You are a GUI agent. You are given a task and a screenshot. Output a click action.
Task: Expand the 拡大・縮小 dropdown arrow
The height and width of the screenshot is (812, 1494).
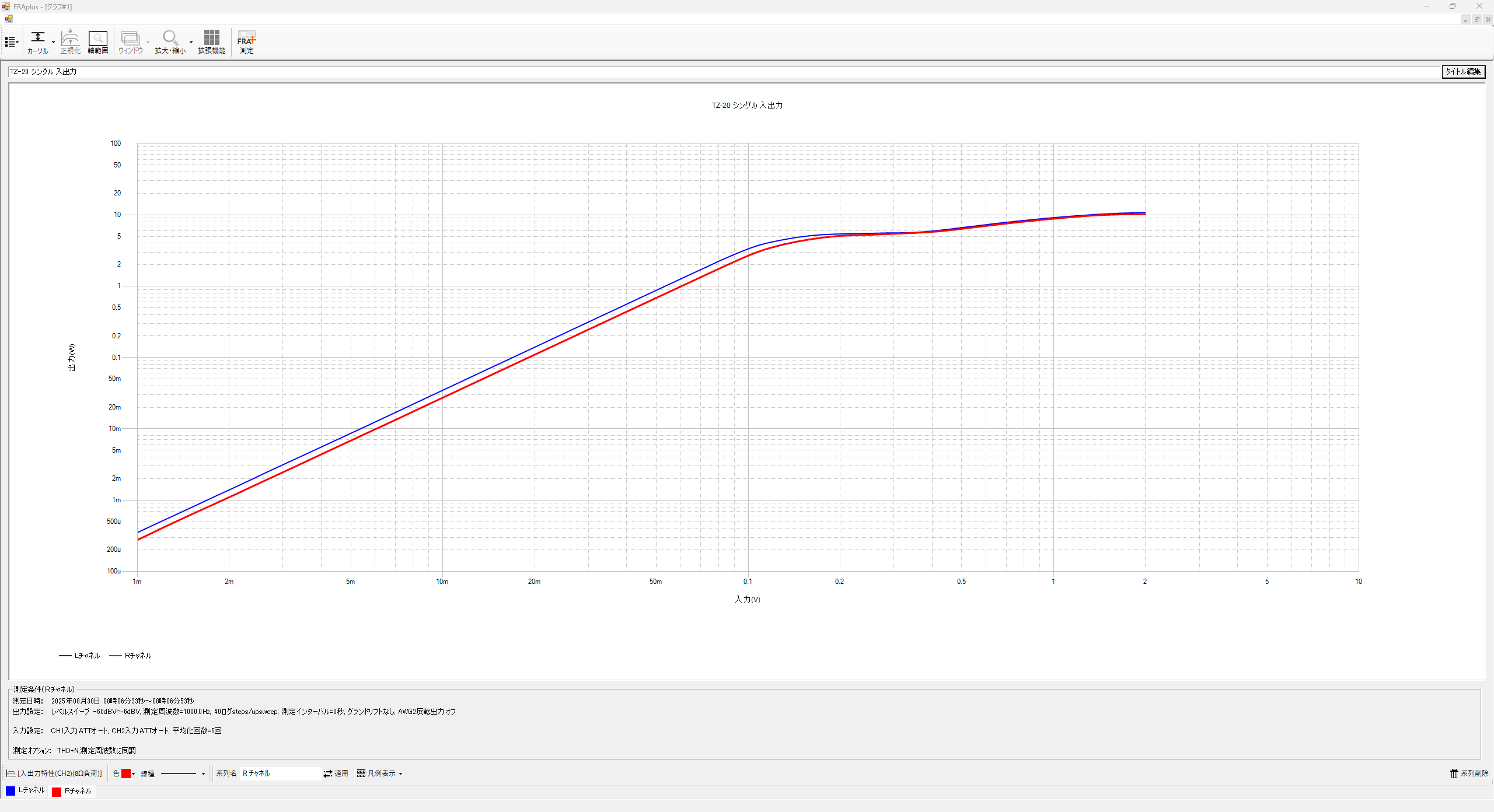coord(191,42)
